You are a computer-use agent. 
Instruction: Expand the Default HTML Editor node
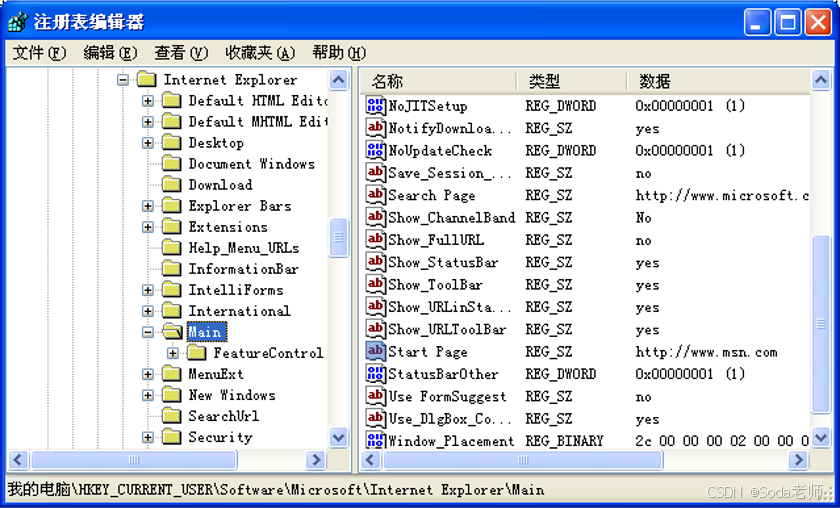point(148,101)
